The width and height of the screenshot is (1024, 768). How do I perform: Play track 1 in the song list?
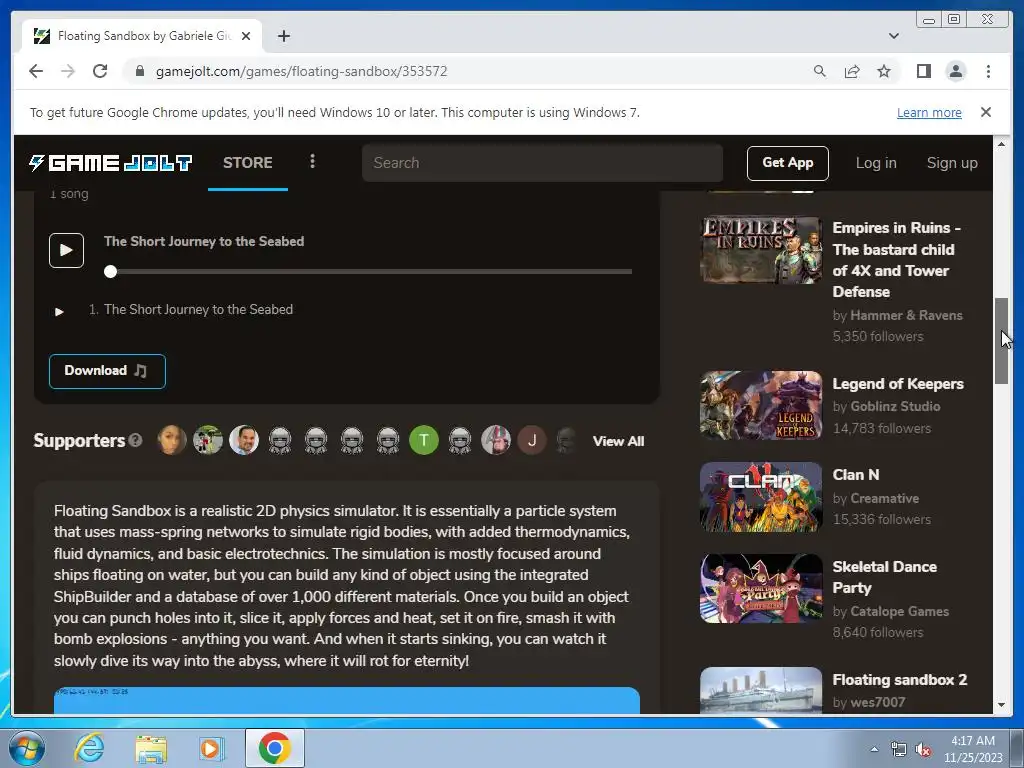tap(59, 312)
